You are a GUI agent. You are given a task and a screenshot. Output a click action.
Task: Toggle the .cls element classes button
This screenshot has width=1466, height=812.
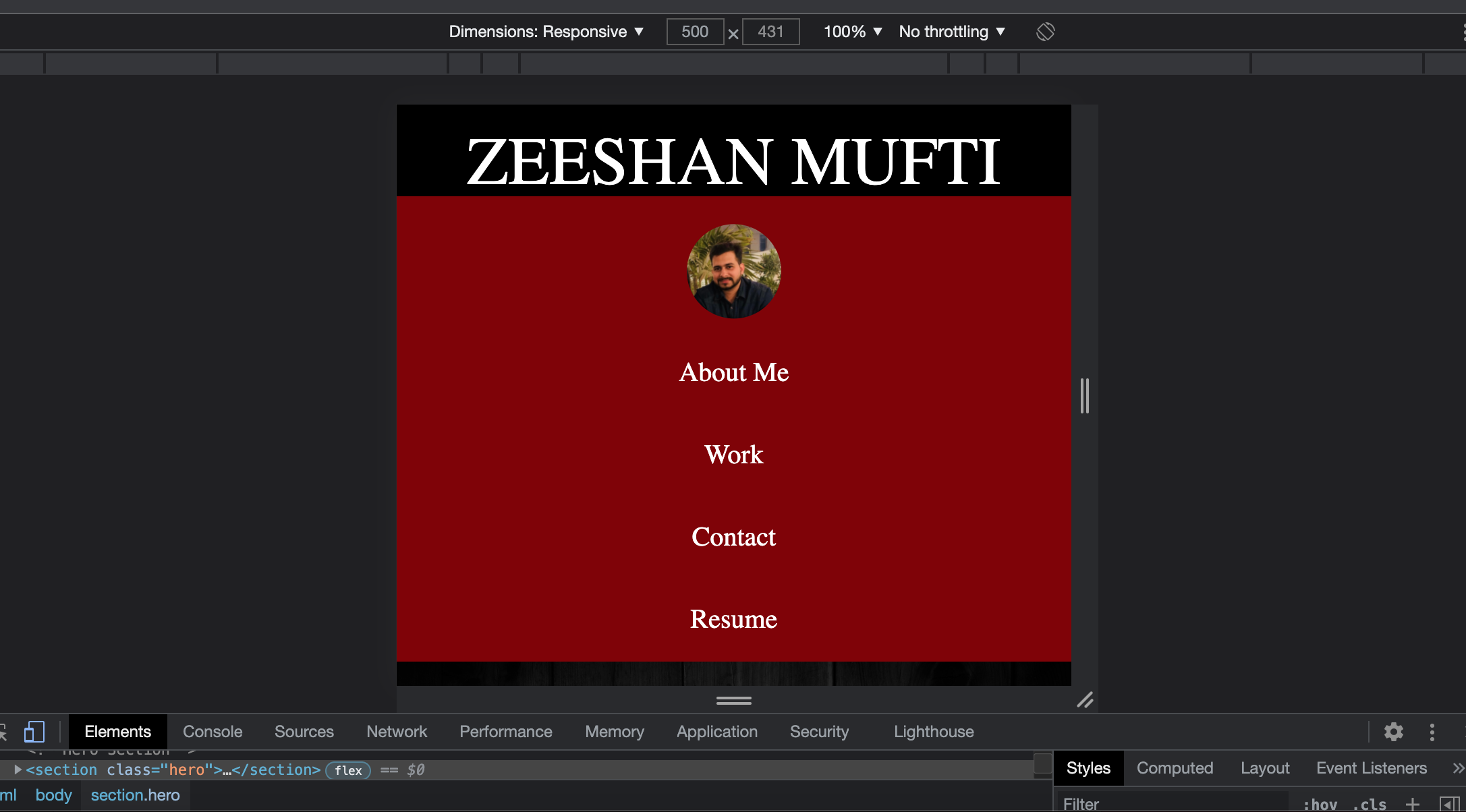coord(1370,804)
